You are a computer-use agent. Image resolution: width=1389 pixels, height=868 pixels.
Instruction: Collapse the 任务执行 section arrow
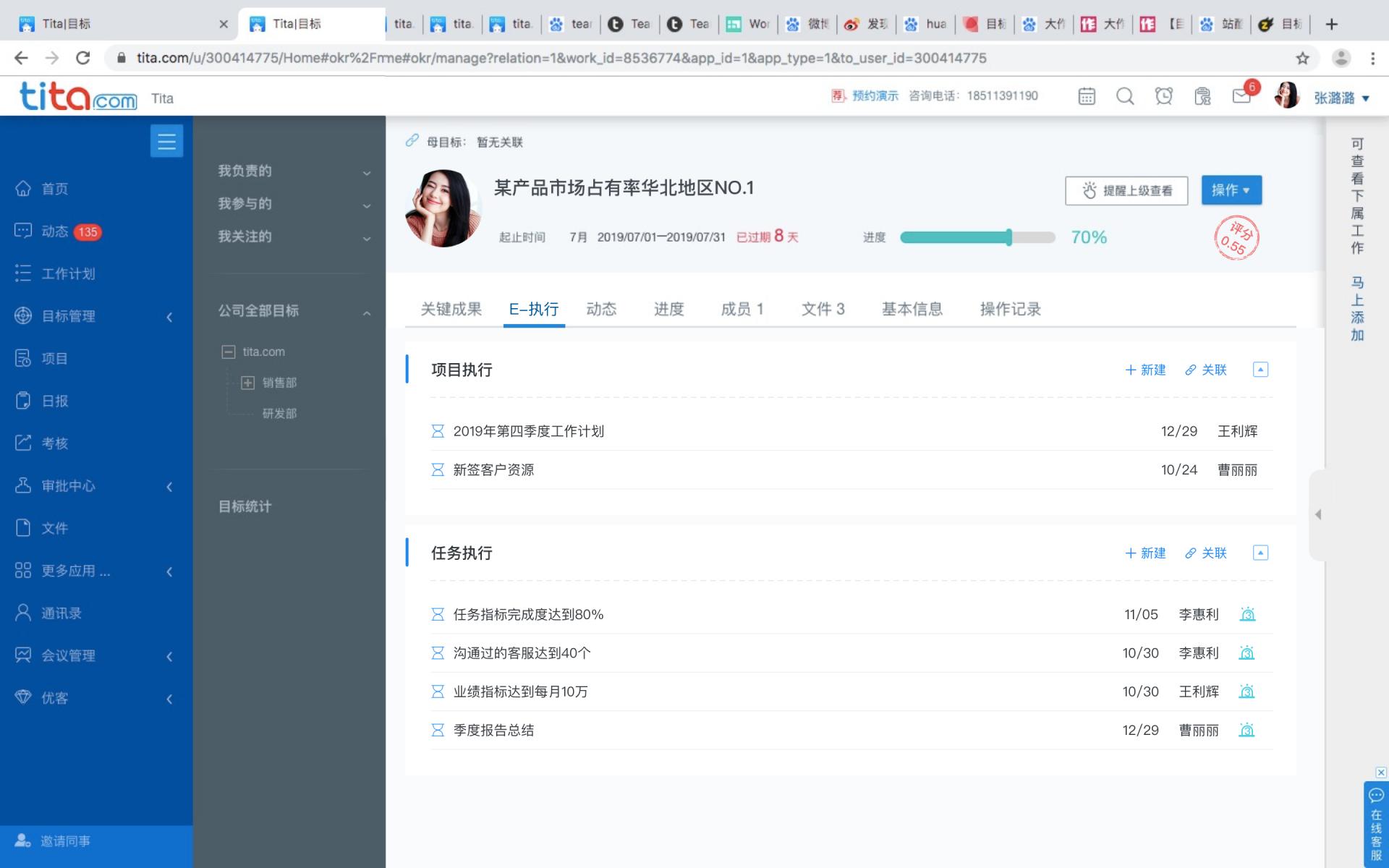pos(1261,553)
